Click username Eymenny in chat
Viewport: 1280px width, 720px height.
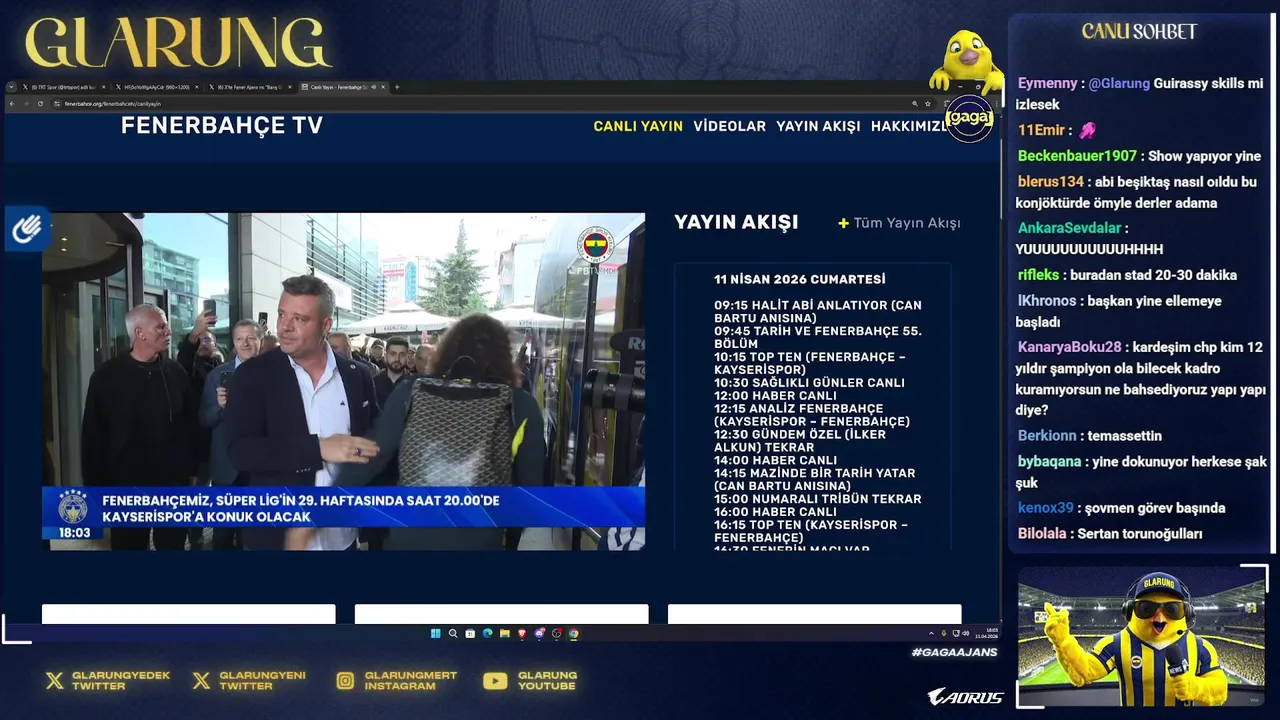pyautogui.click(x=1047, y=83)
